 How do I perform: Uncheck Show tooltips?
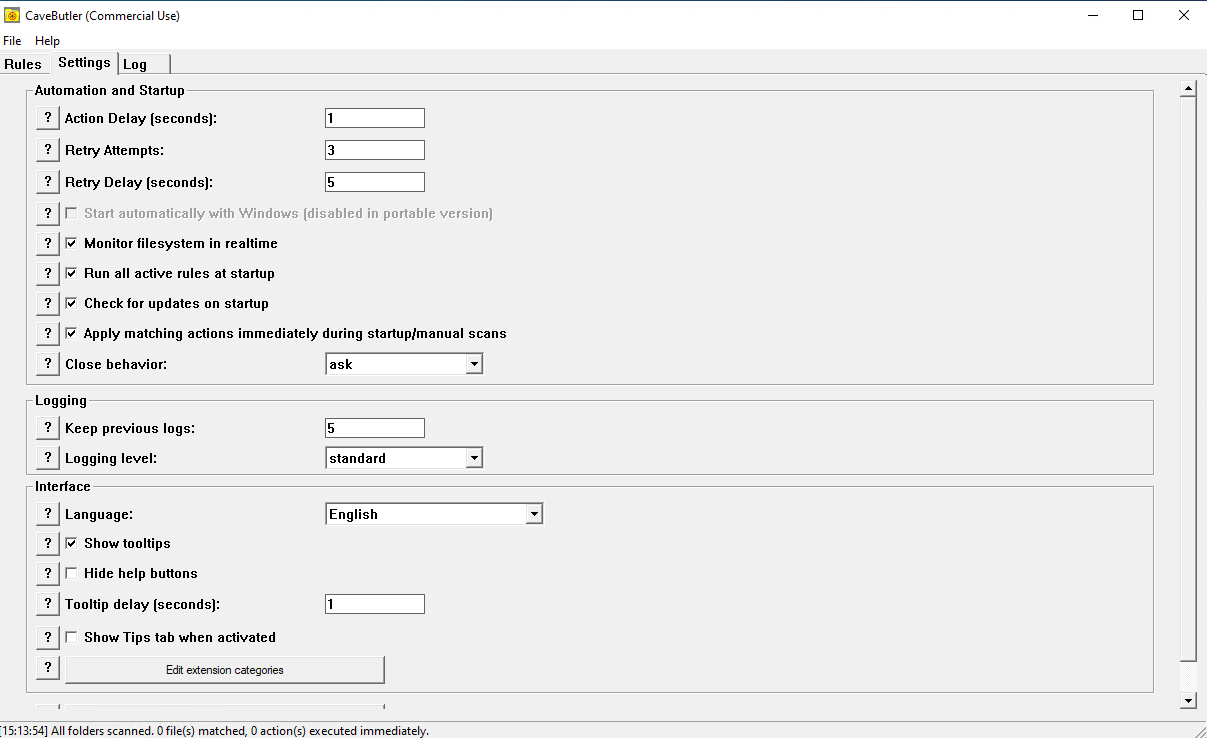point(71,543)
